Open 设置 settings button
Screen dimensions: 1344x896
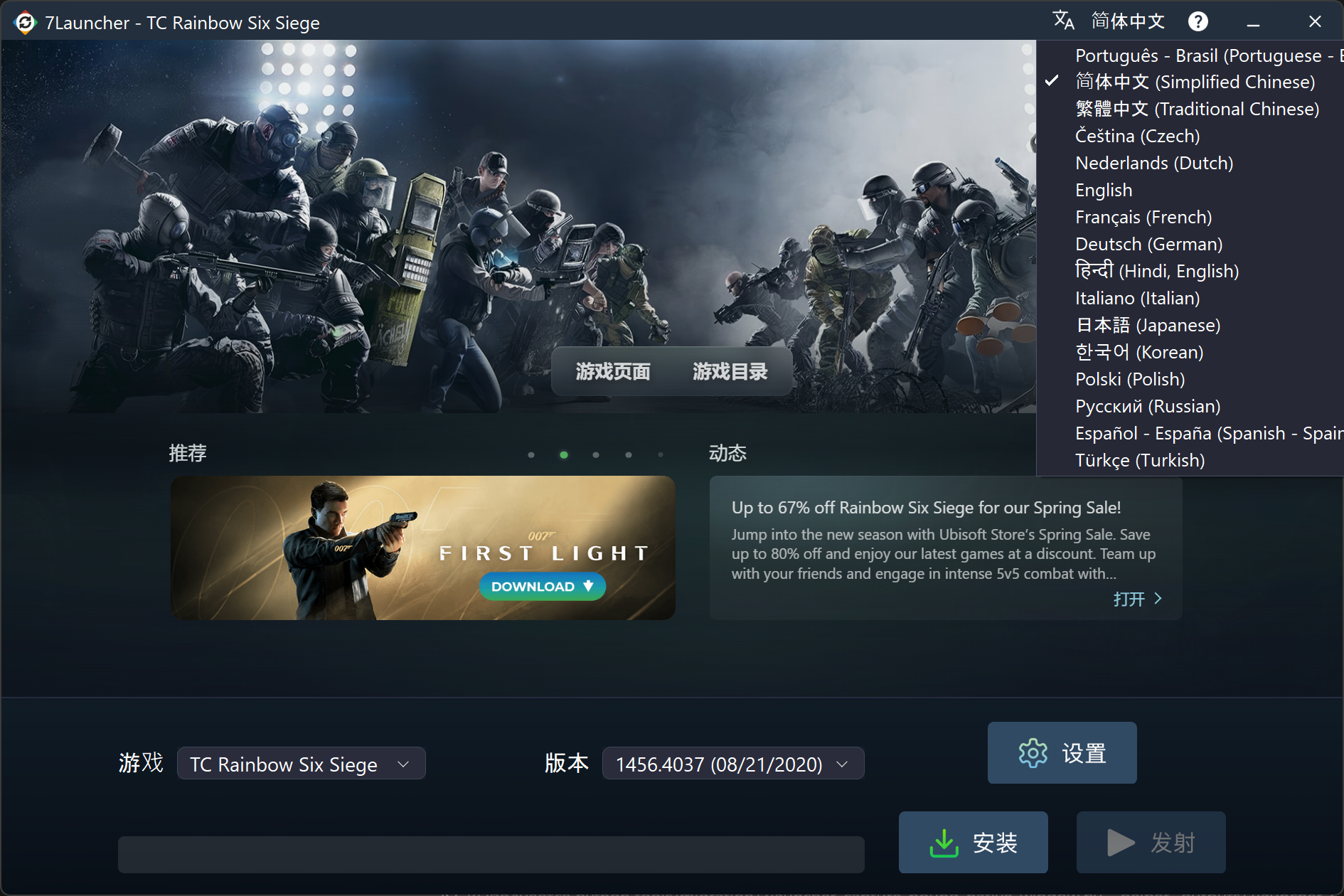(1062, 753)
